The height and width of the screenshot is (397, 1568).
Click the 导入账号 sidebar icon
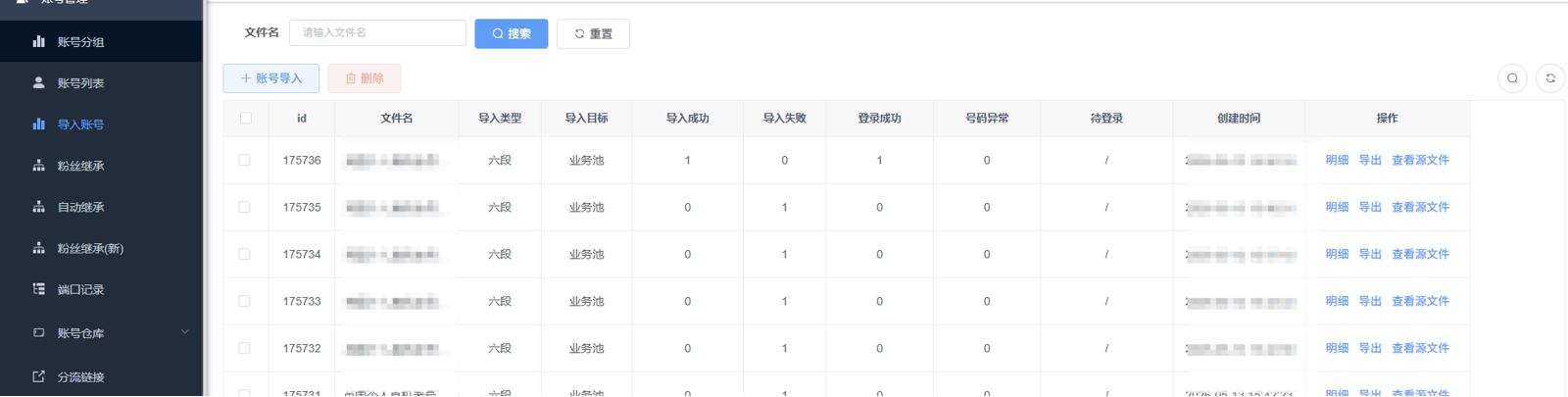[x=38, y=124]
